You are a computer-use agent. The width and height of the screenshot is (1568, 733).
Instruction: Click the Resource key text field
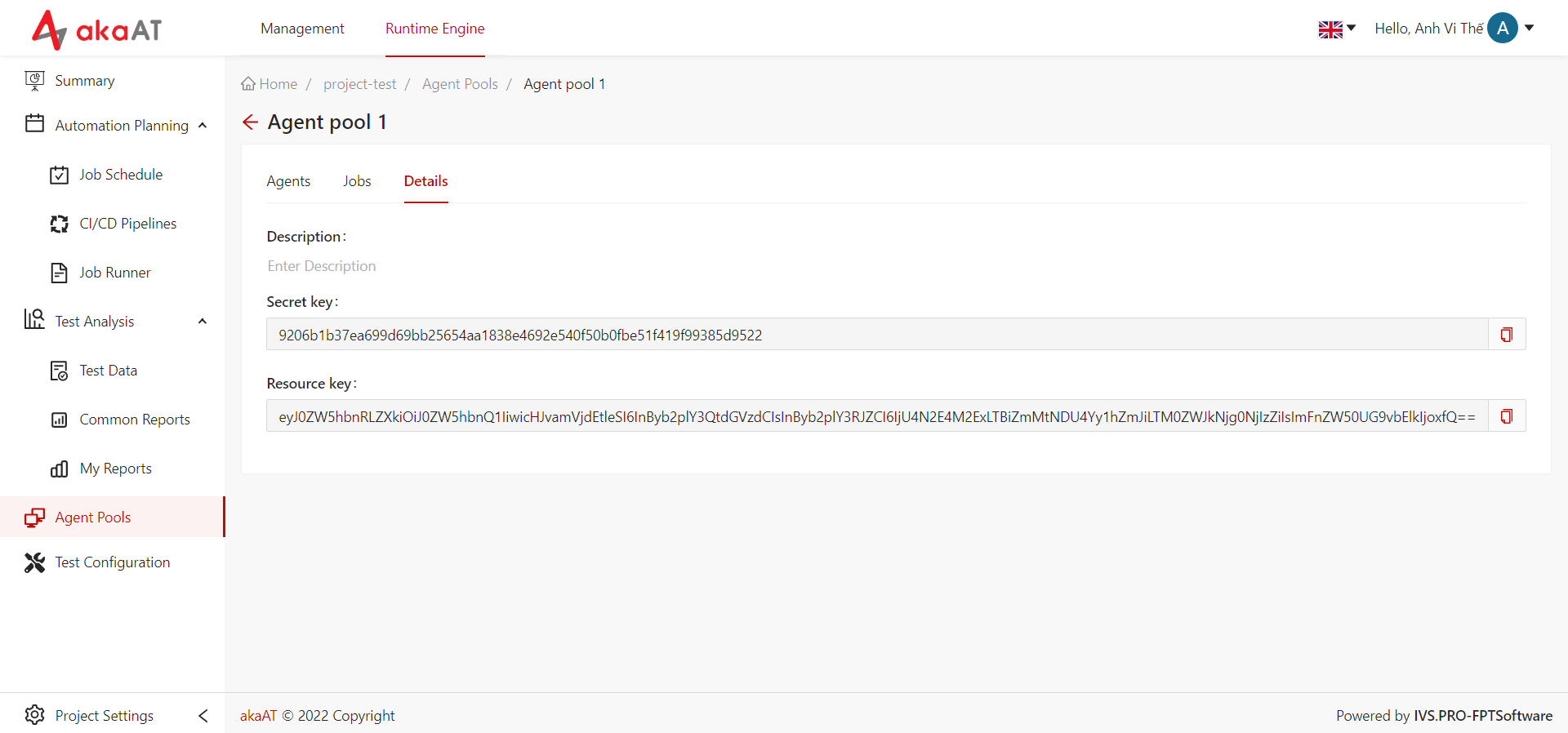tap(877, 416)
